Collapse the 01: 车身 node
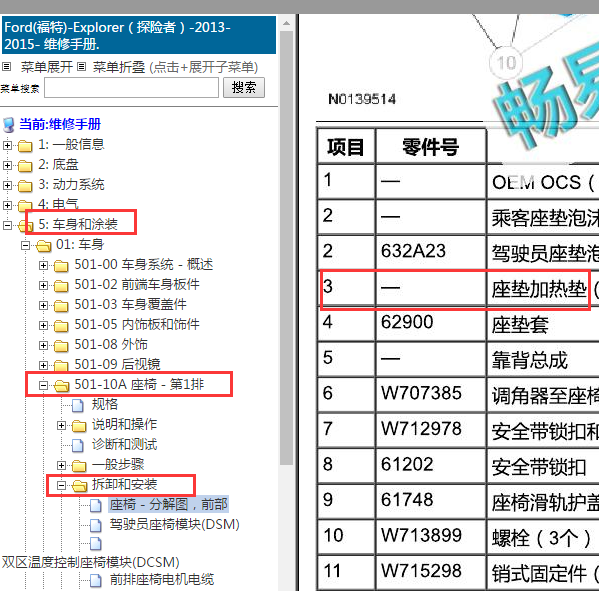 [25, 245]
